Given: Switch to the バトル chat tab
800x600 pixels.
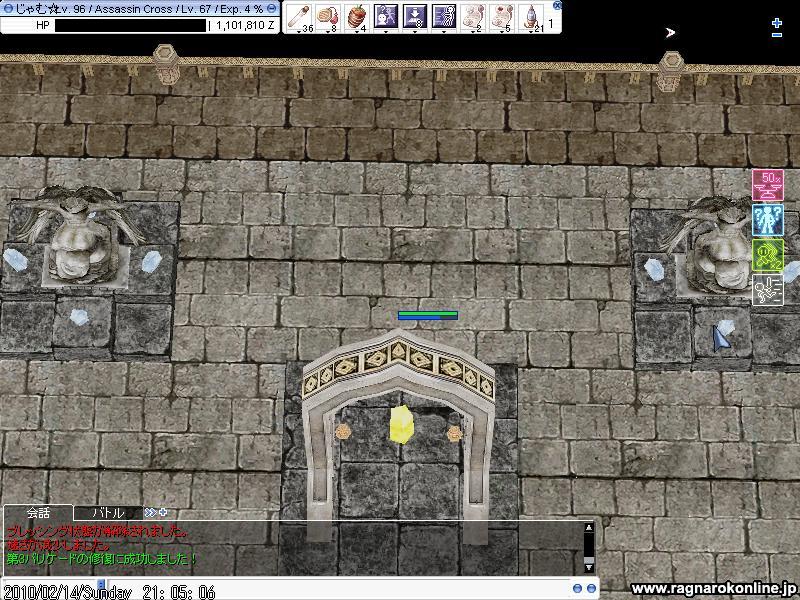Looking at the screenshot, I should click(108, 512).
